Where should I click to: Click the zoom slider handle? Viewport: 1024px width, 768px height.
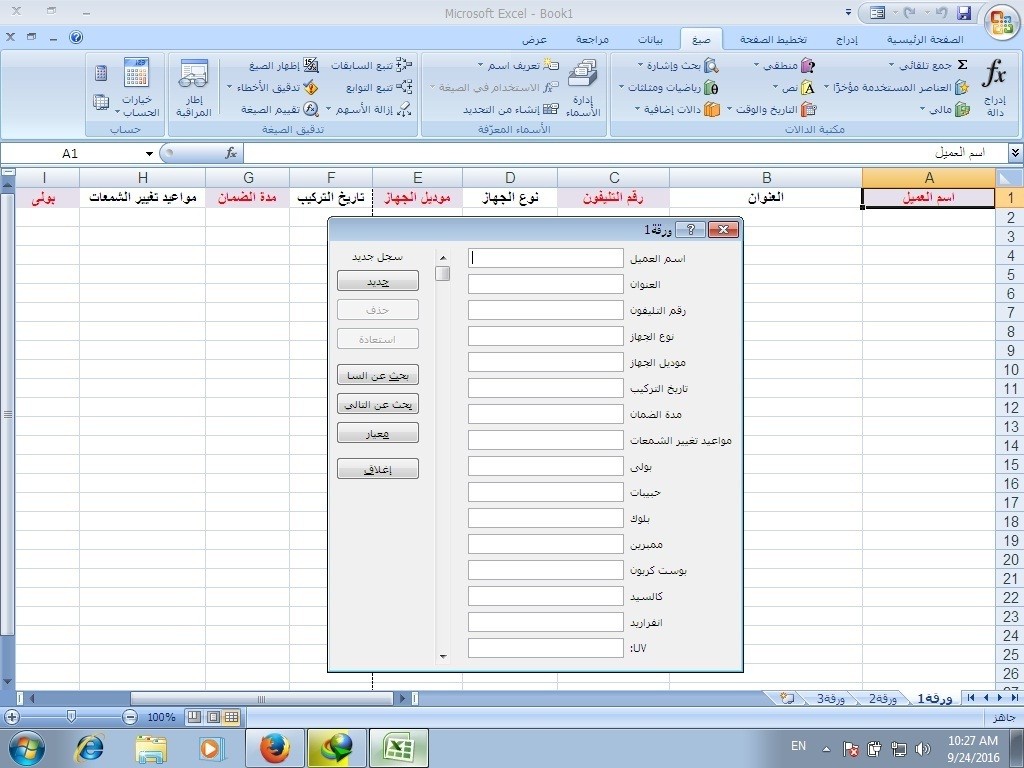(71, 717)
